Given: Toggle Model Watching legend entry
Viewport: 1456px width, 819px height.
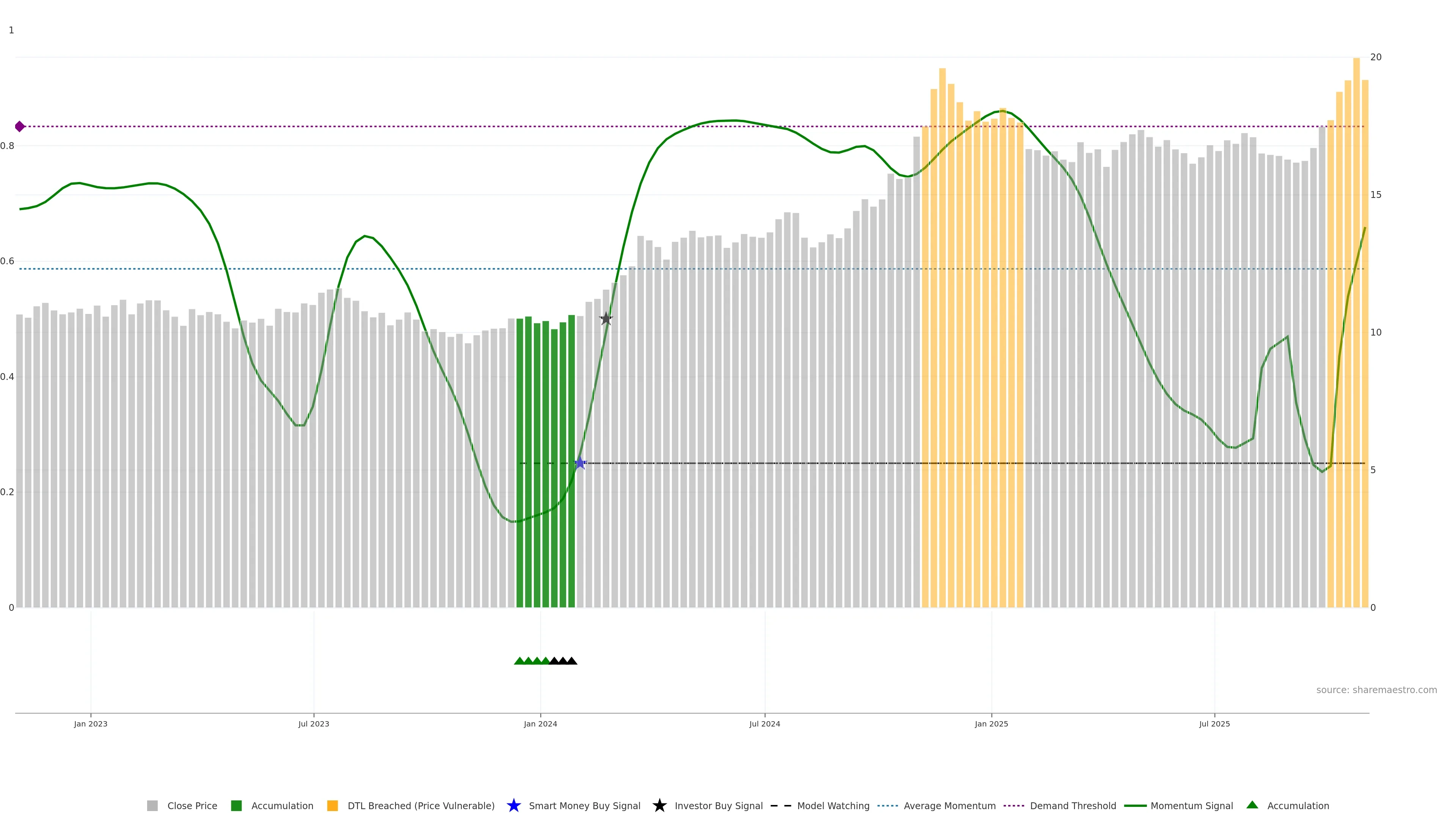Looking at the screenshot, I should pyautogui.click(x=833, y=805).
